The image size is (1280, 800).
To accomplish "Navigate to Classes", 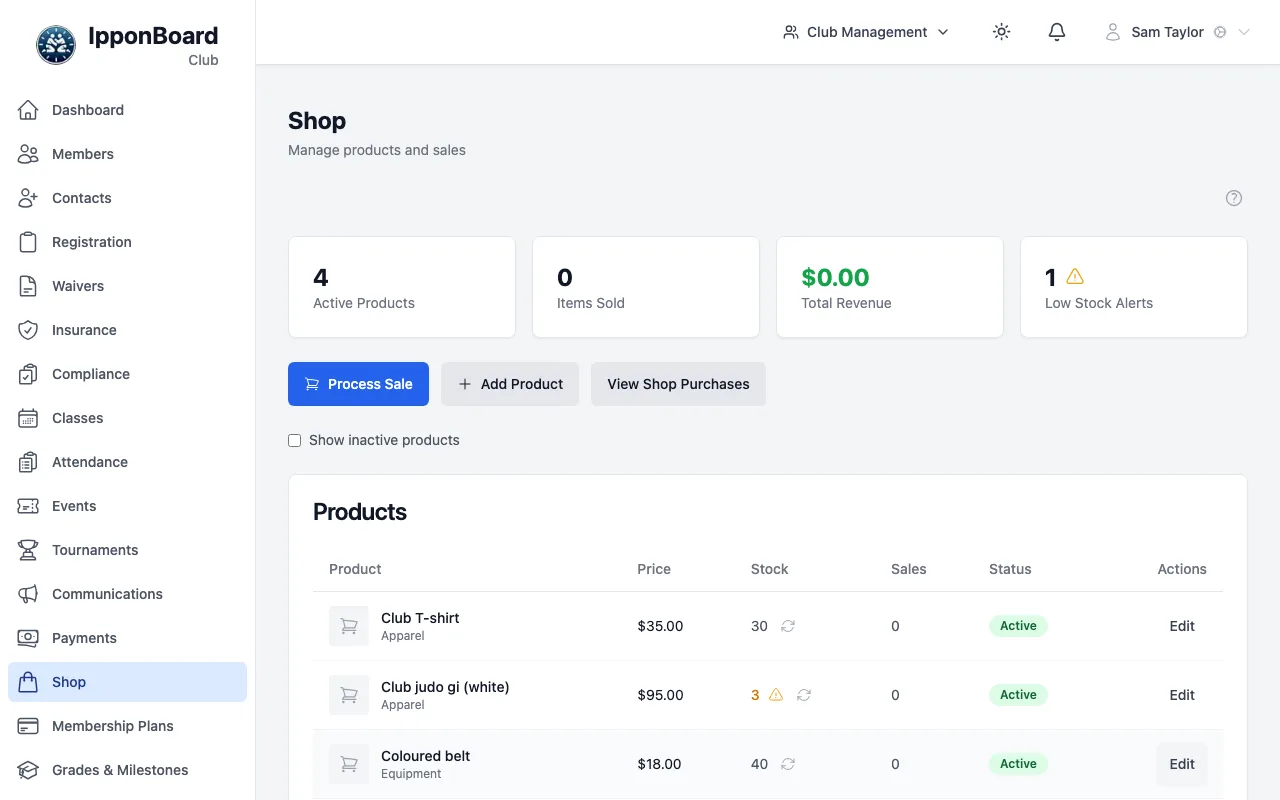I will pyautogui.click(x=127, y=418).
